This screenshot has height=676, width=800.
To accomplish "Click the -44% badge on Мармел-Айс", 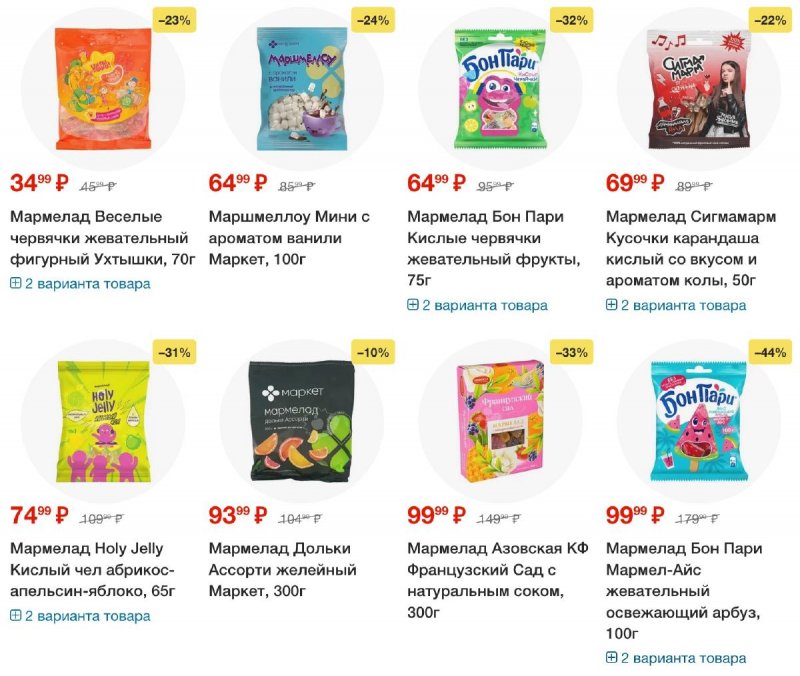I will (x=770, y=353).
